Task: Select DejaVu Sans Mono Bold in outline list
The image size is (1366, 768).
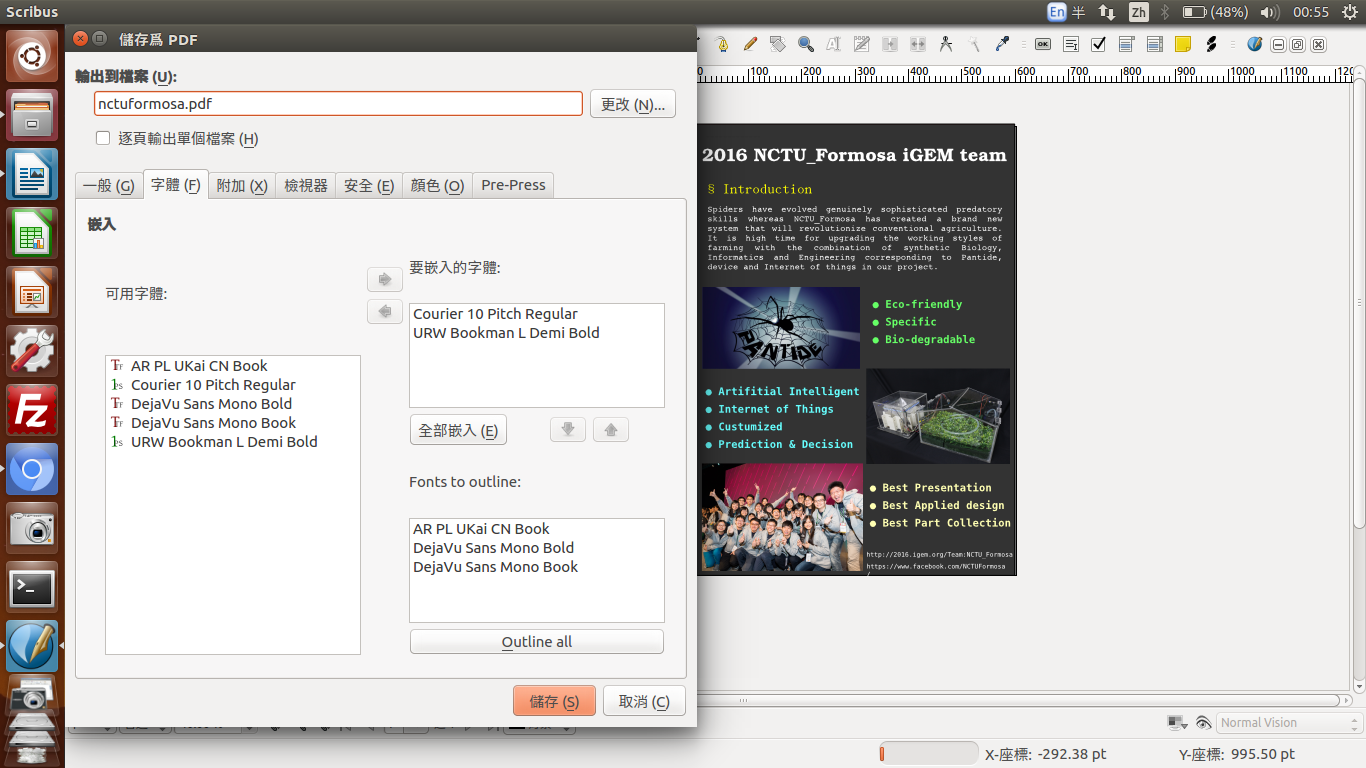Action: [493, 548]
